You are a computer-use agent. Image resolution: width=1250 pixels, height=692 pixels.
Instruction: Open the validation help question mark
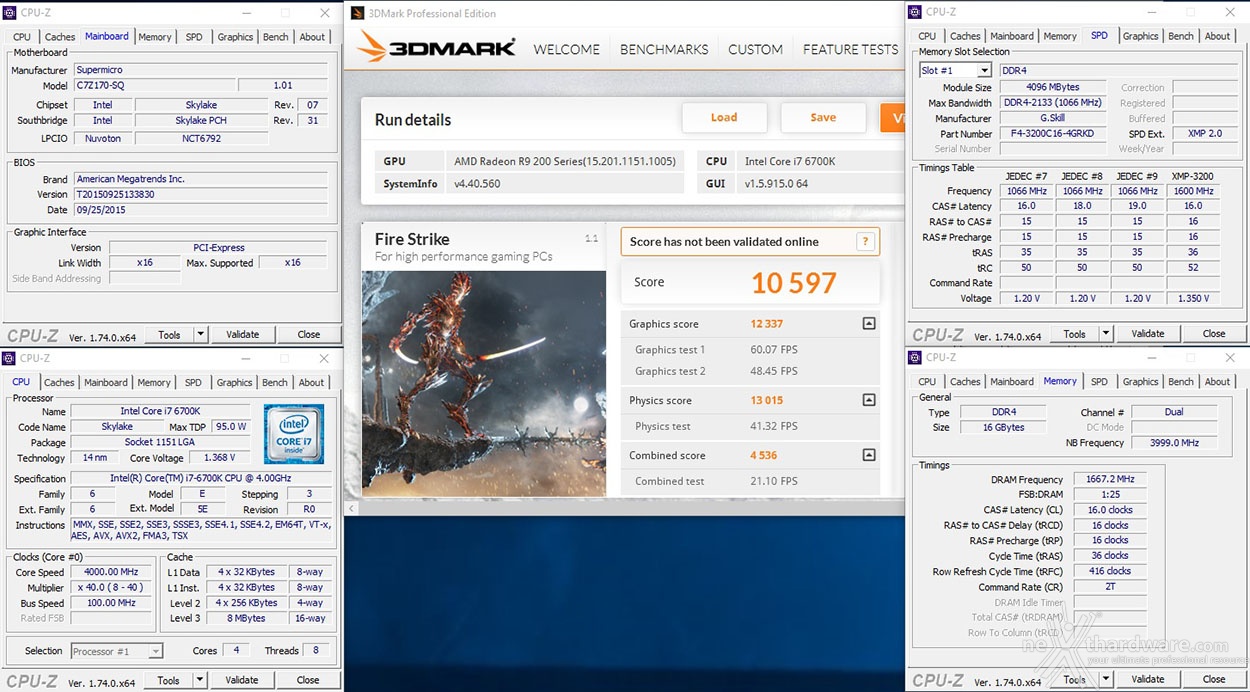click(x=865, y=241)
